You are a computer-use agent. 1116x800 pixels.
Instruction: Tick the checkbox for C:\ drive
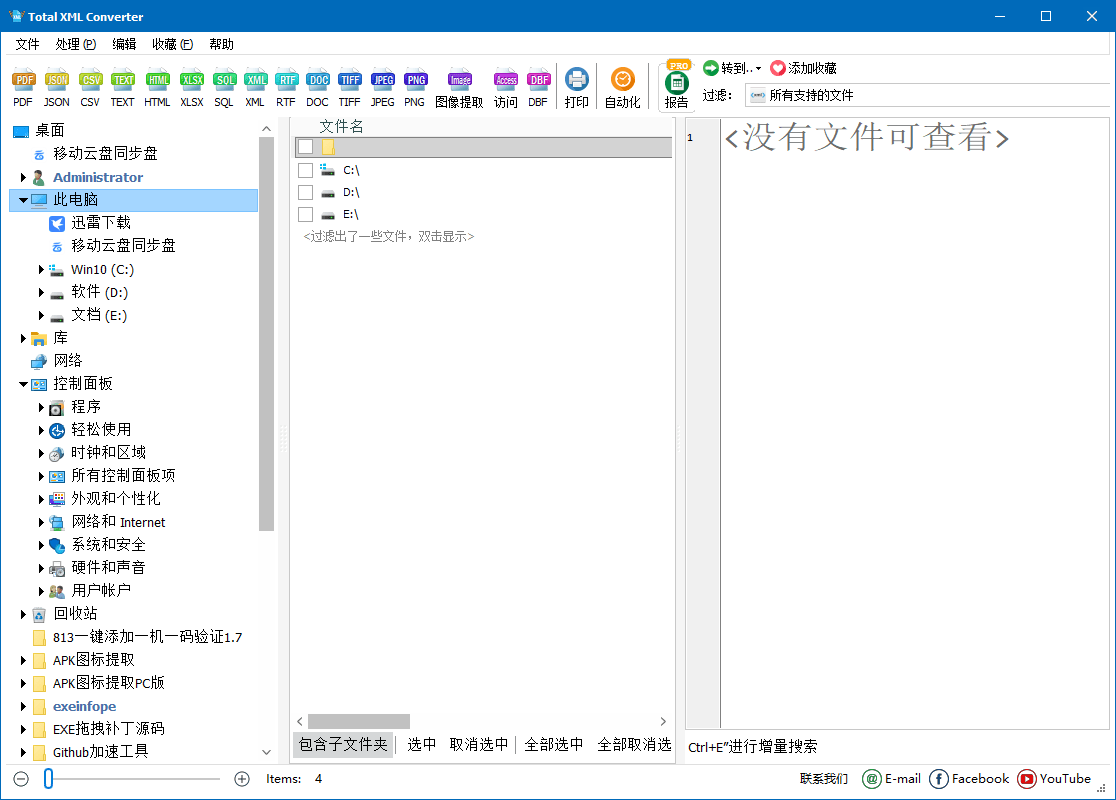click(x=305, y=170)
